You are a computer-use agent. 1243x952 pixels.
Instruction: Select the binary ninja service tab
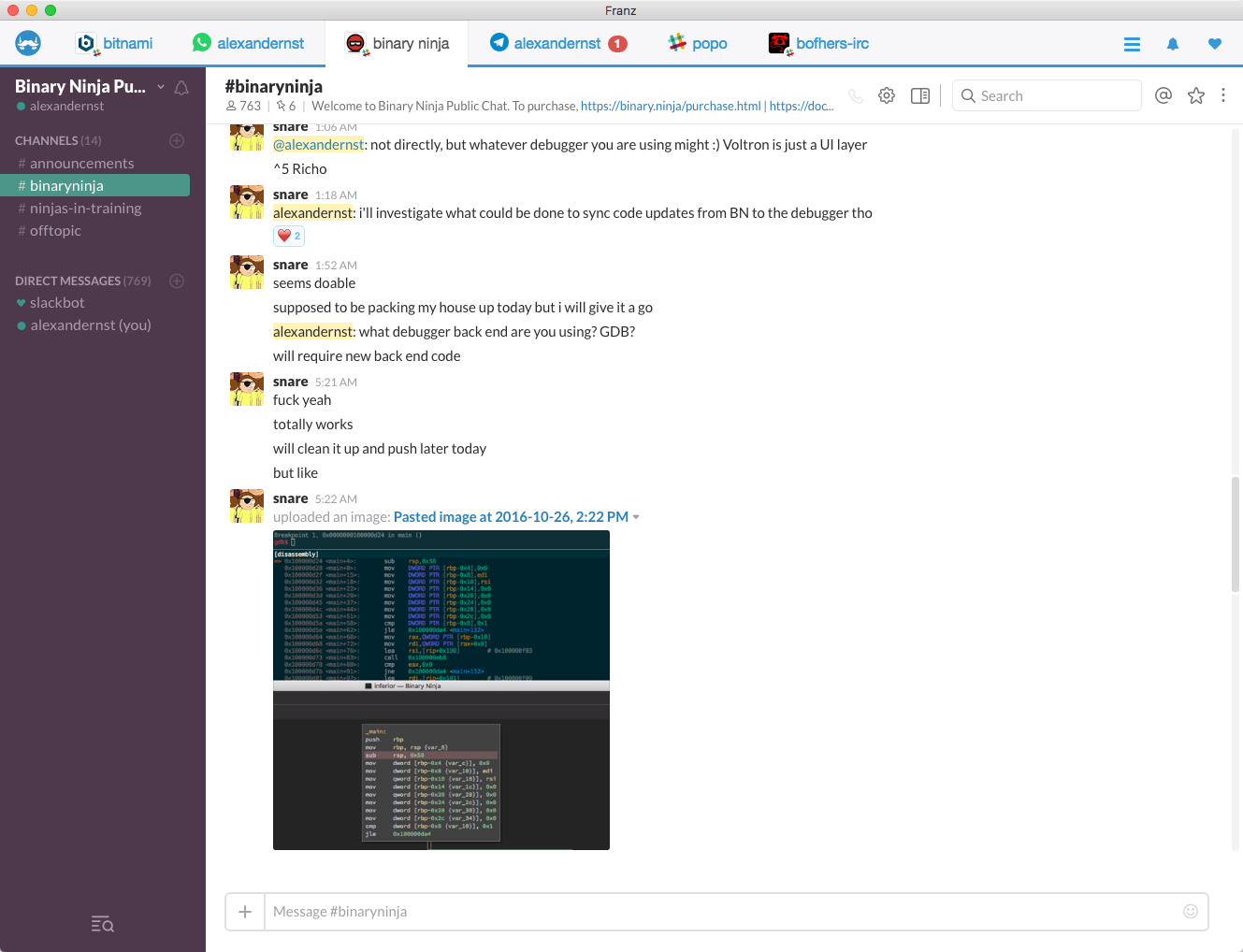[x=397, y=43]
